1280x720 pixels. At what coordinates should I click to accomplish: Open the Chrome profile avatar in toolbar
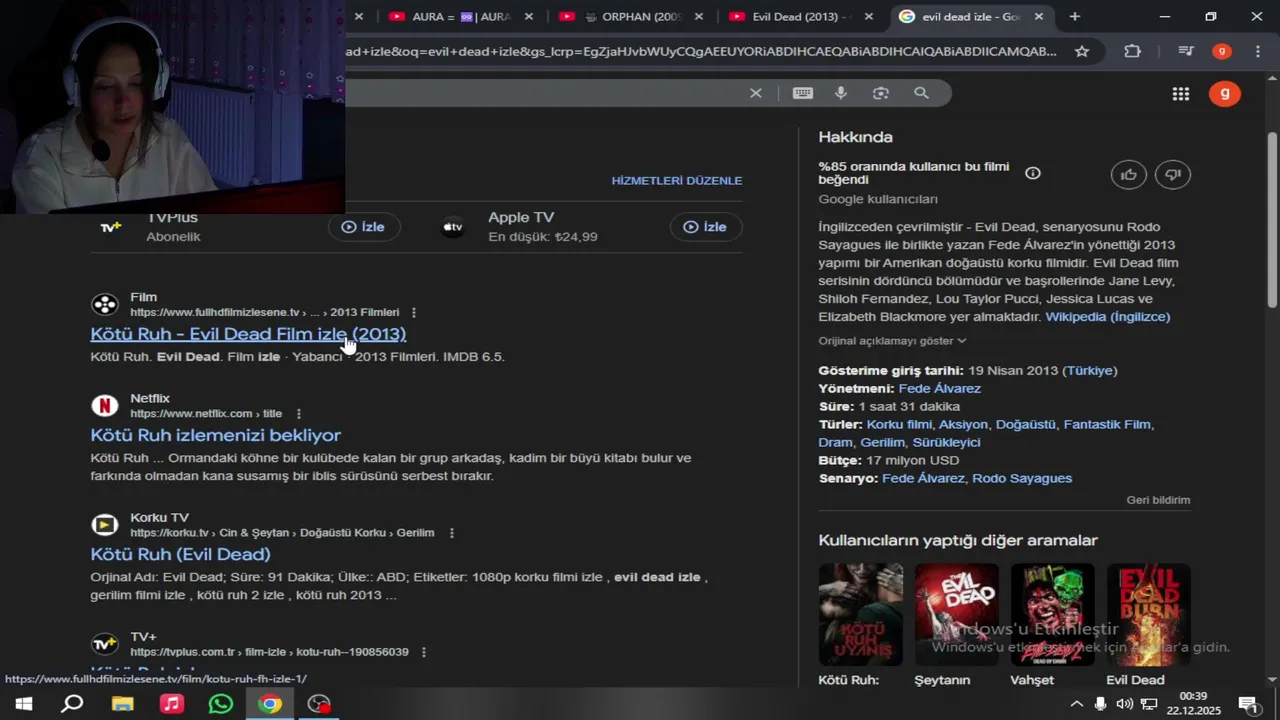coord(1221,51)
